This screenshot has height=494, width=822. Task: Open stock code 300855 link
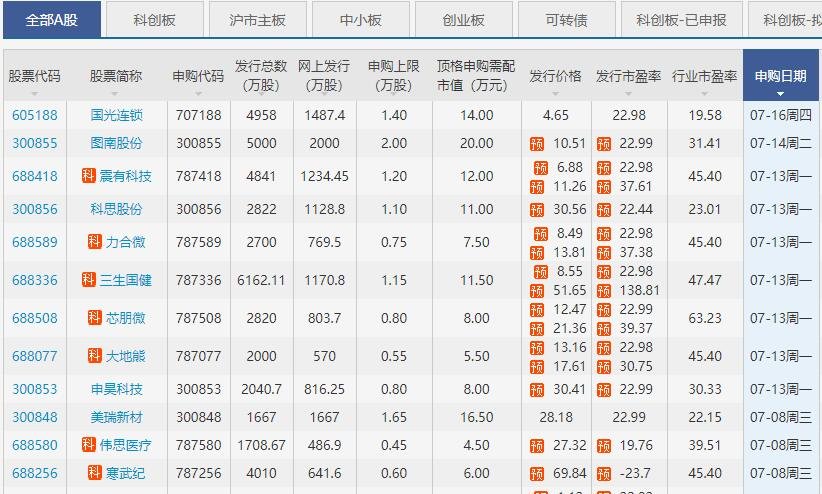coord(35,143)
